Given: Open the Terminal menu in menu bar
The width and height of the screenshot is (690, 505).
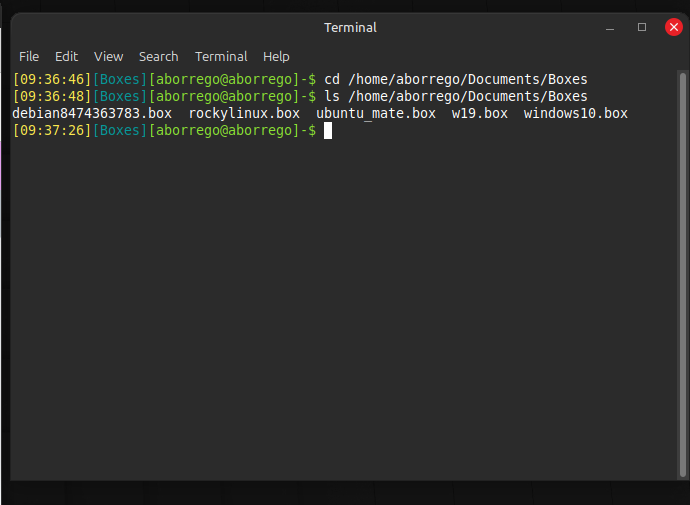Looking at the screenshot, I should (221, 56).
